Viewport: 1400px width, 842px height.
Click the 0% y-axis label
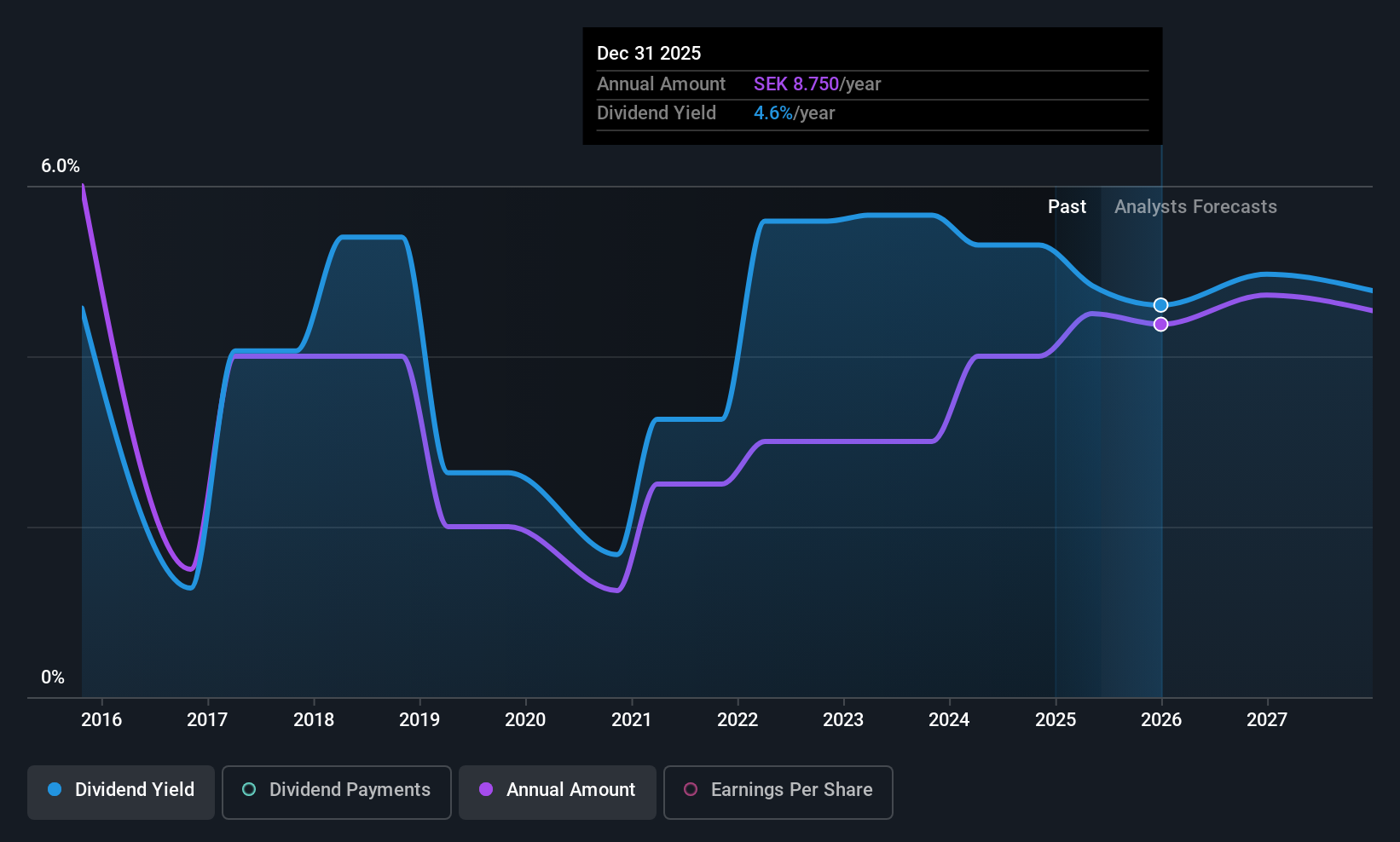click(x=53, y=678)
